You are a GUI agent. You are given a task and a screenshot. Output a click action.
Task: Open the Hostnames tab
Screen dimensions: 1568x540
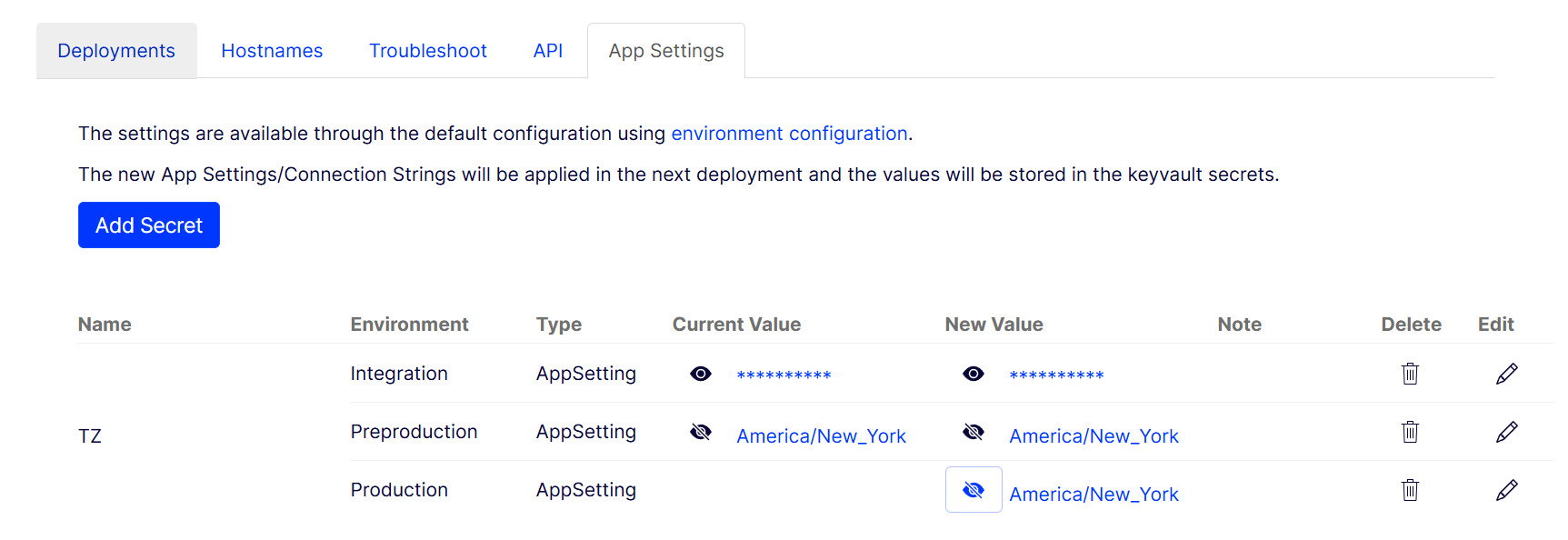tap(272, 51)
